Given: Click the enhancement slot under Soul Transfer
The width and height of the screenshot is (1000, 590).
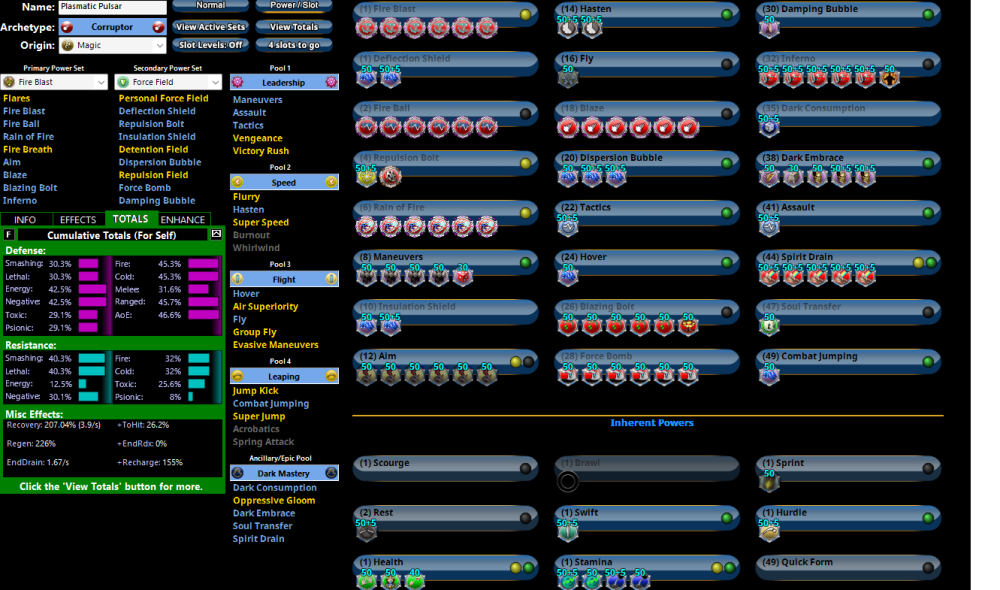Looking at the screenshot, I should point(768,325).
